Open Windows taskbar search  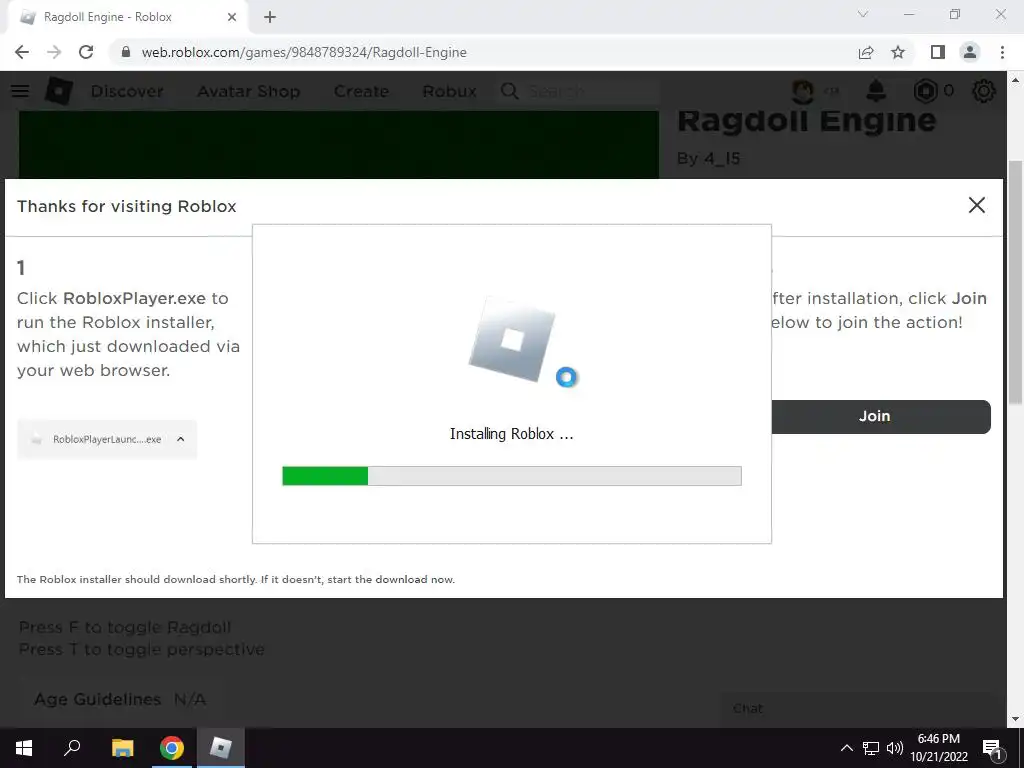tap(72, 748)
